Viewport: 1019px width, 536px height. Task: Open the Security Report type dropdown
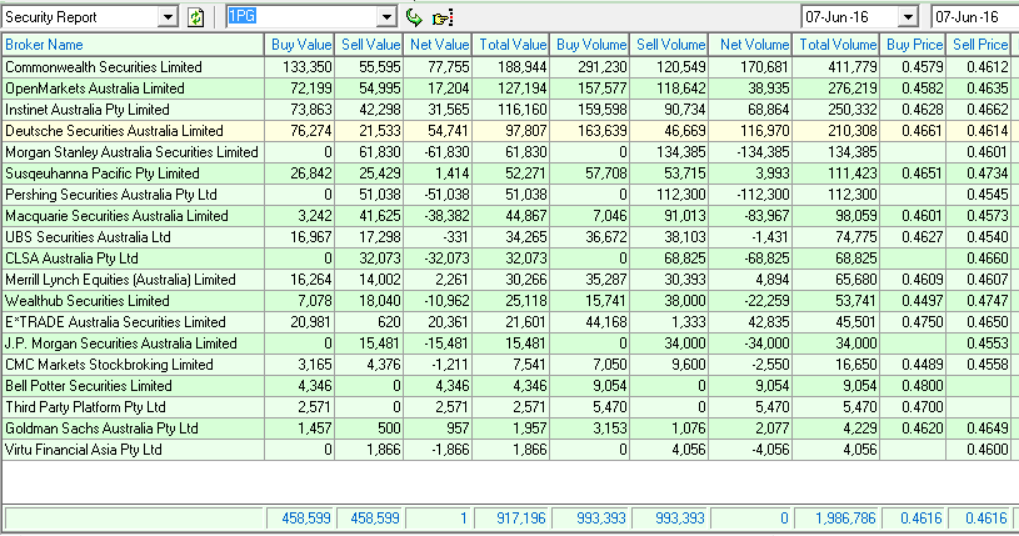(x=168, y=18)
